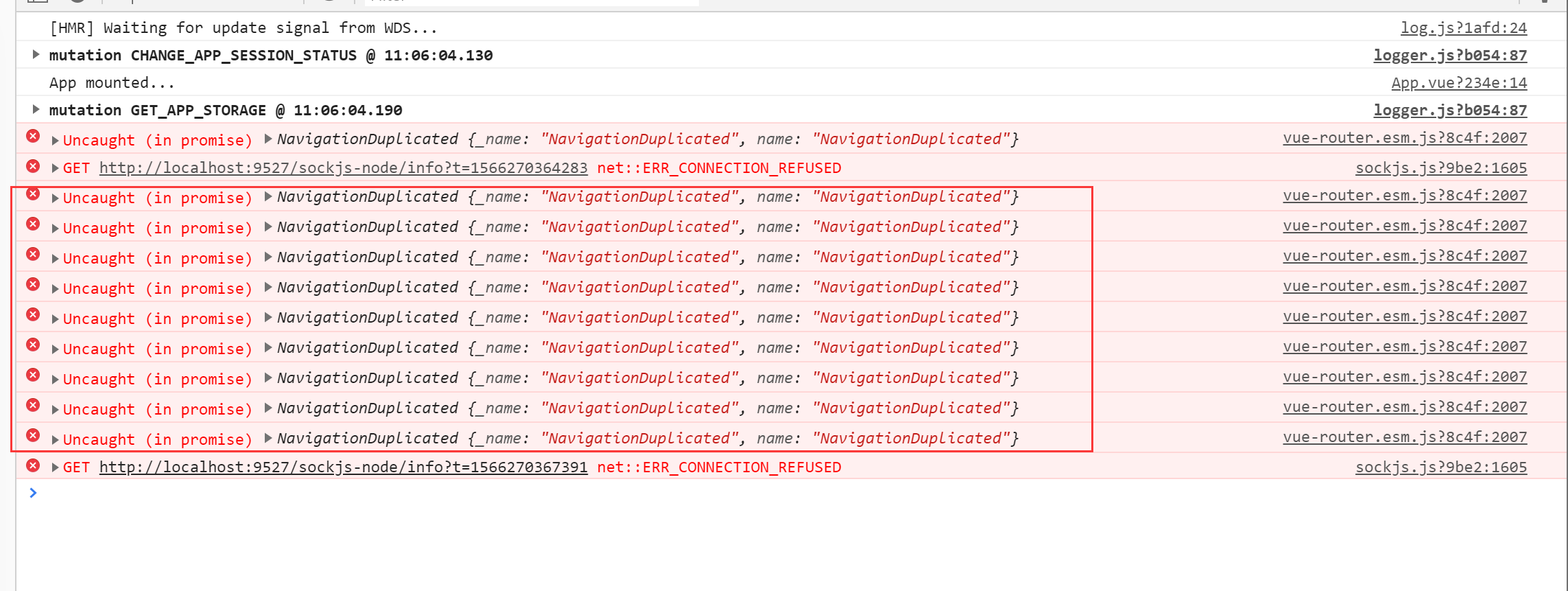This screenshot has height=591, width=1568.
Task: Click error icon beside GET request t=1566270364283
Action: pos(33,166)
